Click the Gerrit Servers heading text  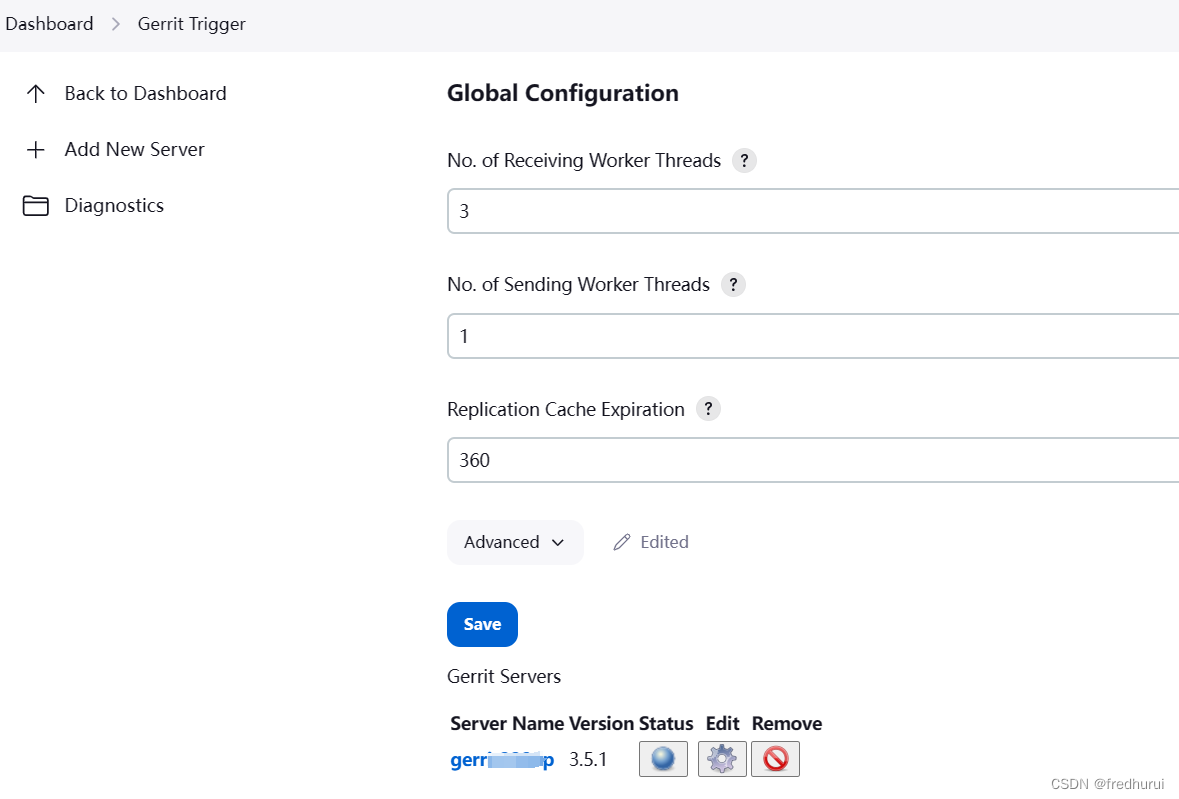click(504, 676)
